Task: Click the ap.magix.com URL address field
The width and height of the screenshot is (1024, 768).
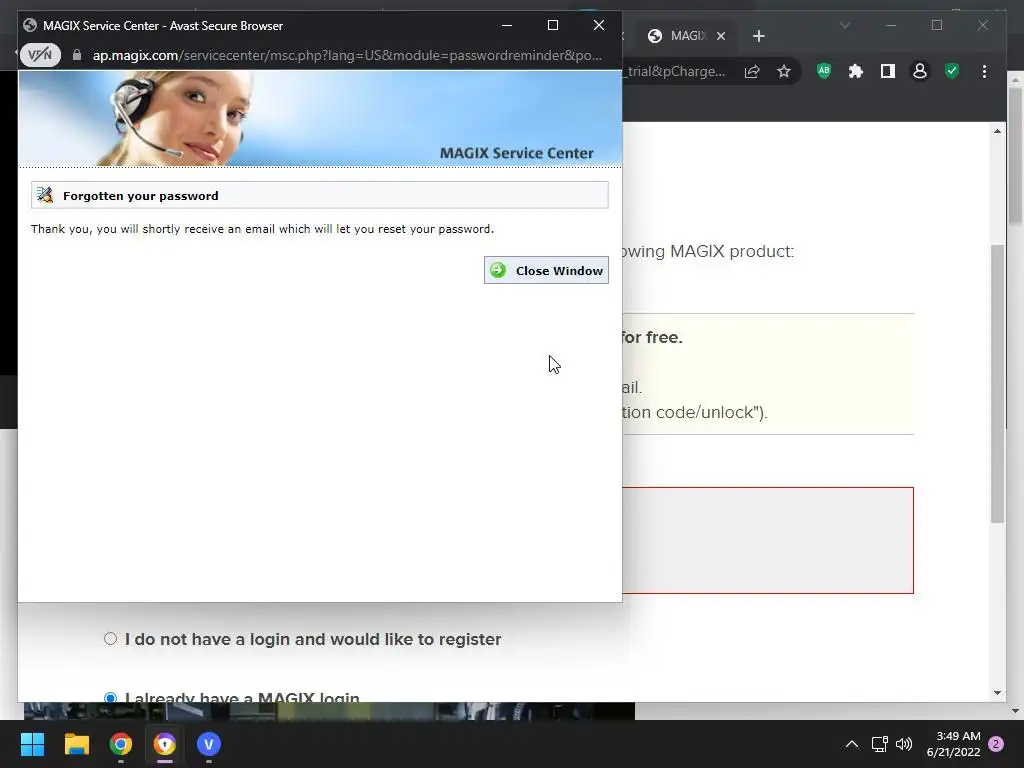Action: tap(347, 55)
